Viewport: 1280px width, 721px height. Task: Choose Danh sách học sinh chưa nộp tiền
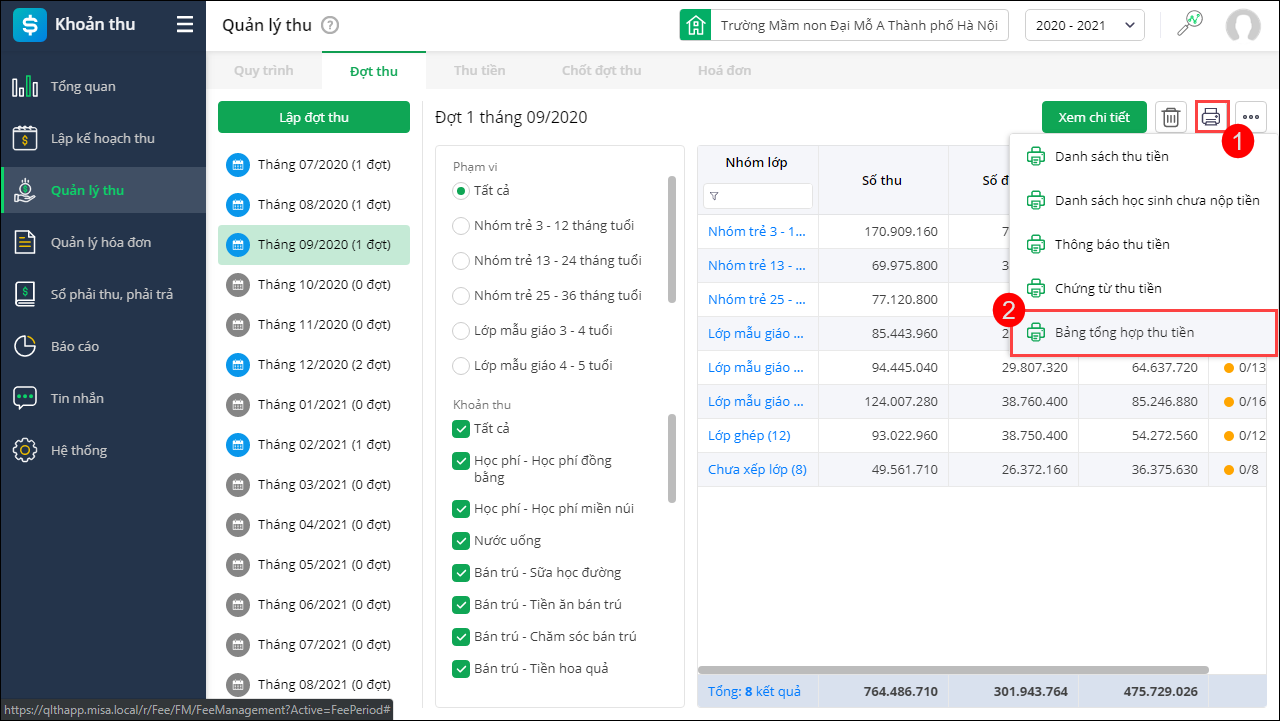point(1143,200)
